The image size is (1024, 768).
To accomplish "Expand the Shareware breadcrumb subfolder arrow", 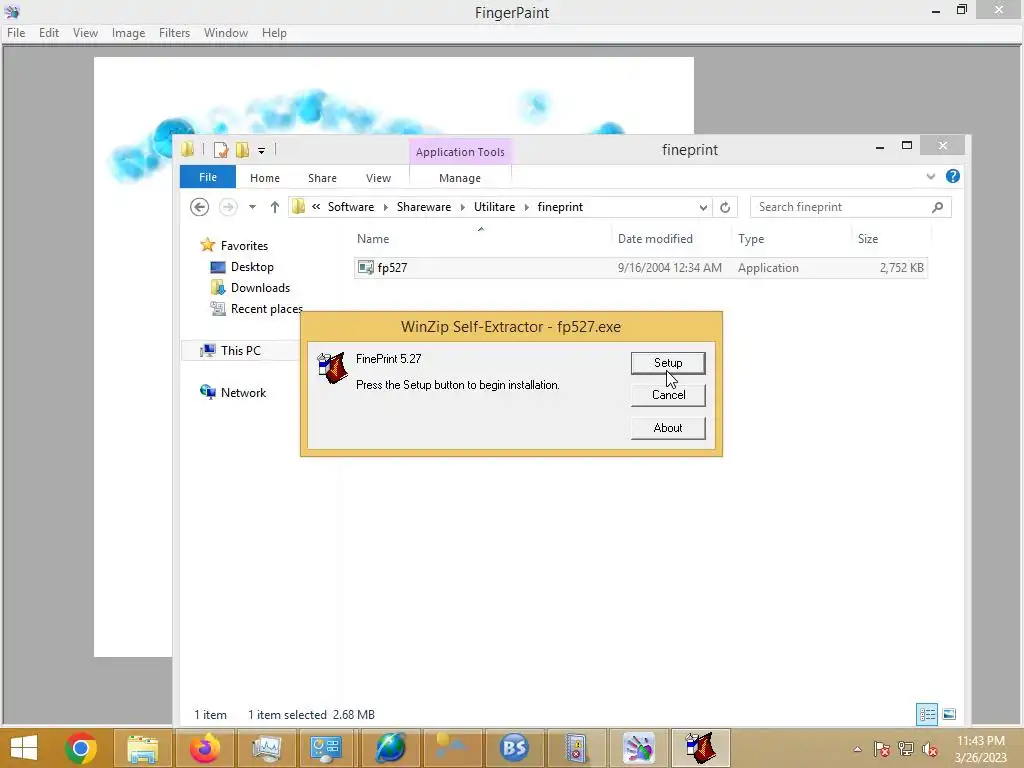I will click(x=462, y=208).
